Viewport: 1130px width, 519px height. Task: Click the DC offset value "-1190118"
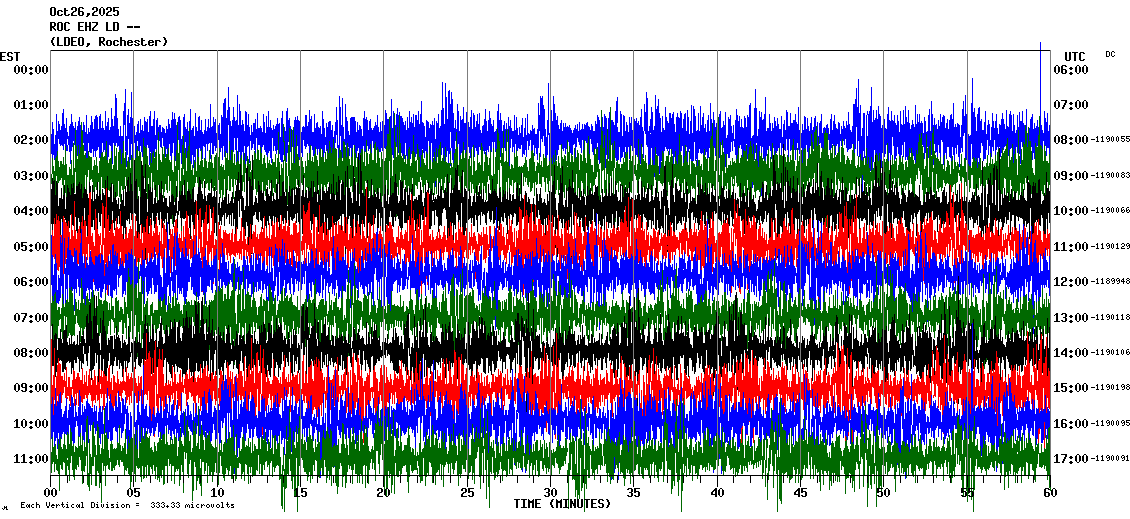click(1110, 317)
